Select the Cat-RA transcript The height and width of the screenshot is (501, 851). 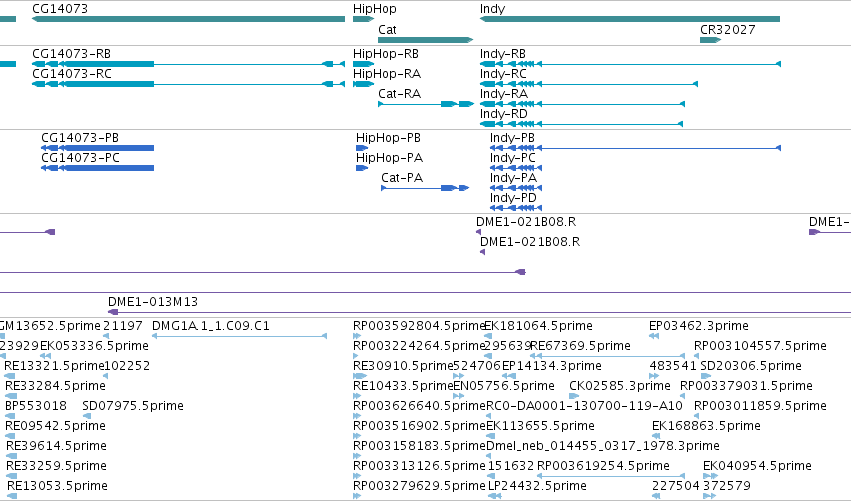[x=426, y=104]
